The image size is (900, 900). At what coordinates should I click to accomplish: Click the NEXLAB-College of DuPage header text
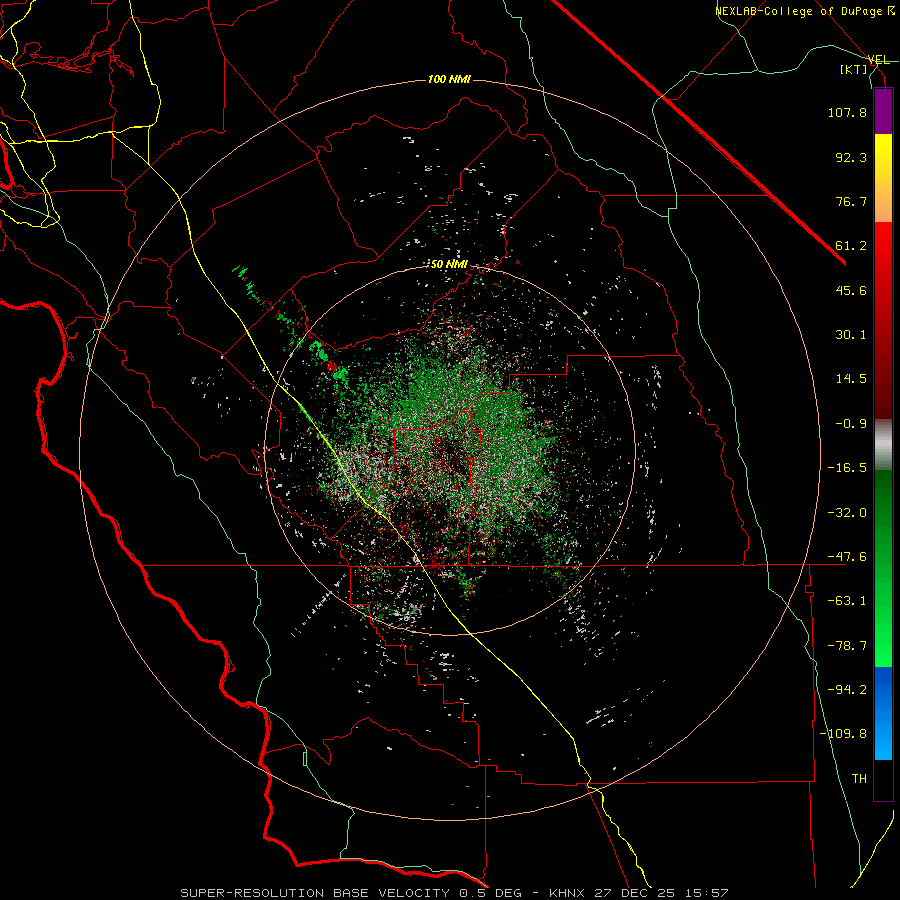(x=798, y=11)
